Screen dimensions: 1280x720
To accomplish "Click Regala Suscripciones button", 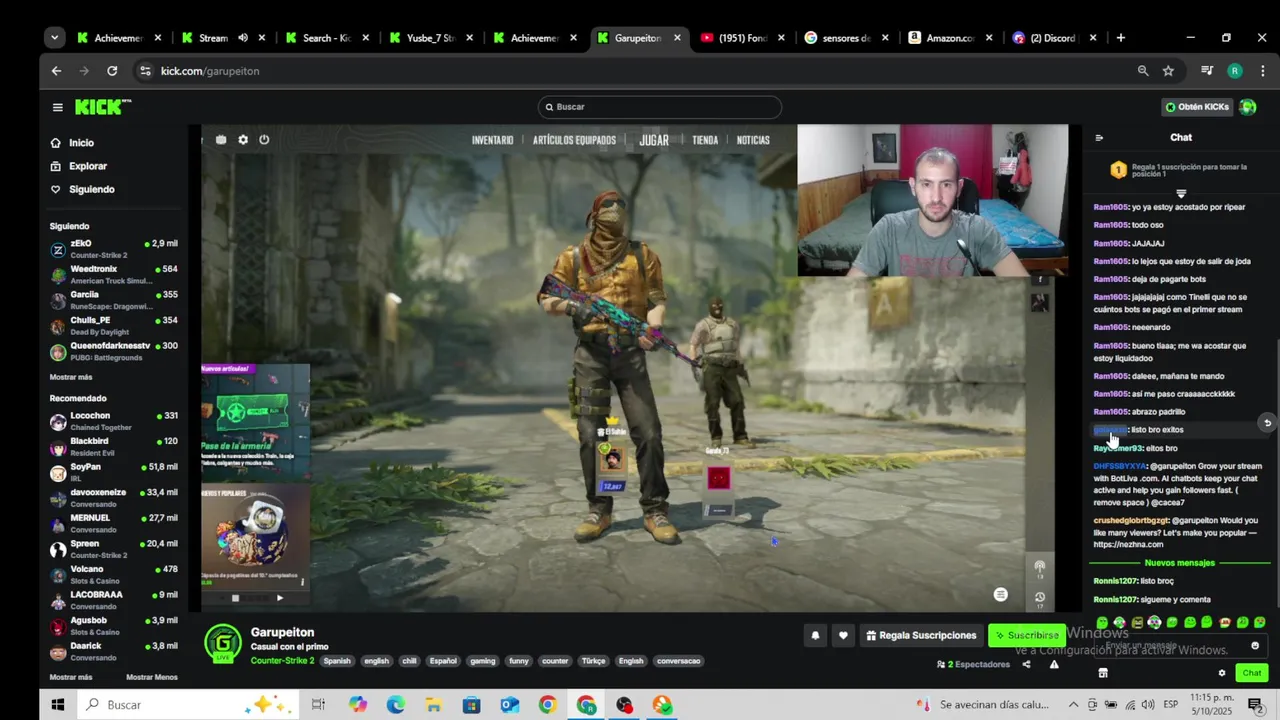I will point(921,635).
